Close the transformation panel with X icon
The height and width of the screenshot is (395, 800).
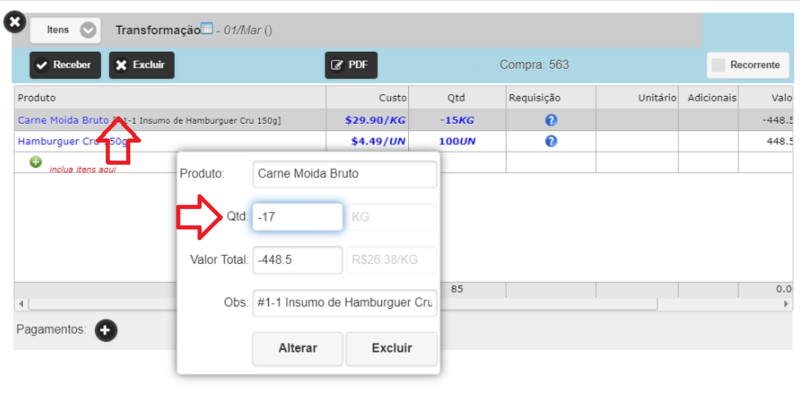[15, 22]
